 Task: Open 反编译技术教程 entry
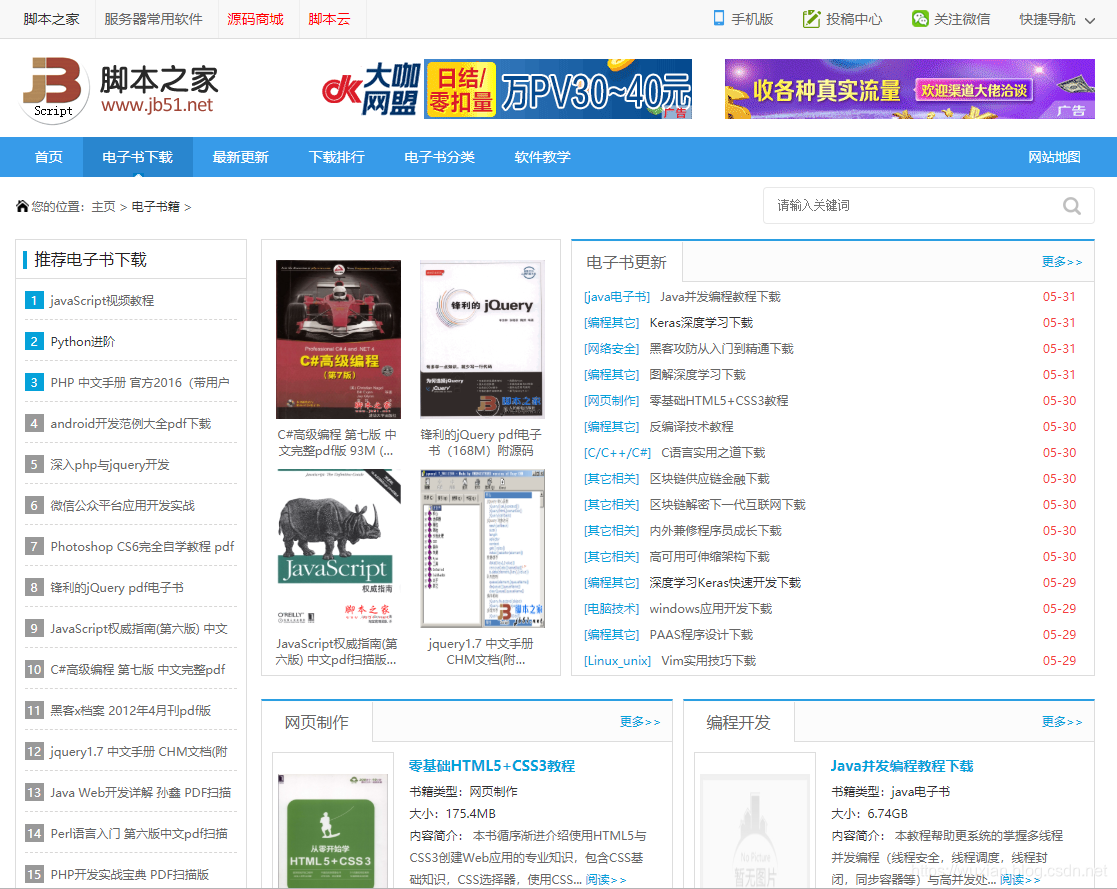tap(691, 427)
